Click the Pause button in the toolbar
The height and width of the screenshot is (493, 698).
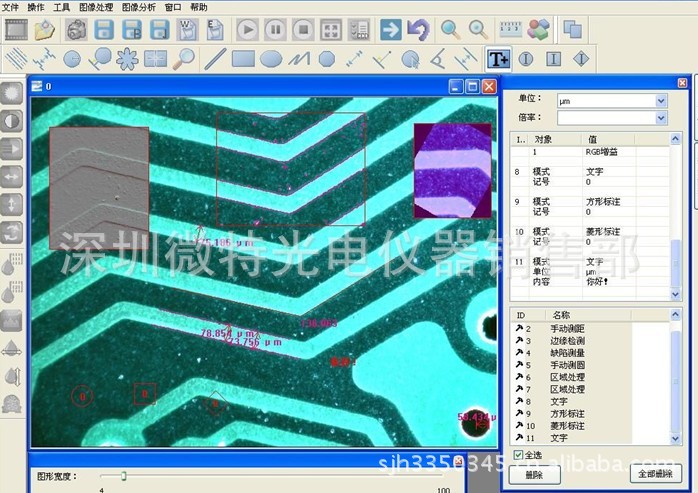pos(275,30)
